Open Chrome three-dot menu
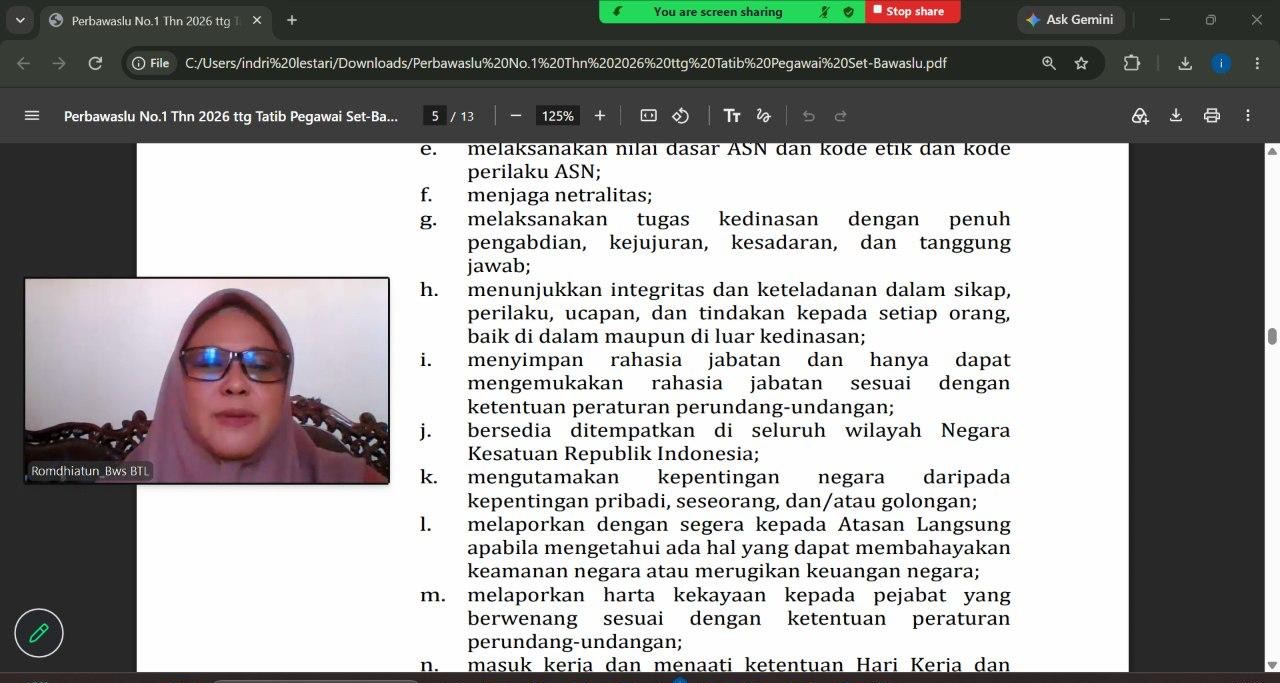 [1257, 63]
